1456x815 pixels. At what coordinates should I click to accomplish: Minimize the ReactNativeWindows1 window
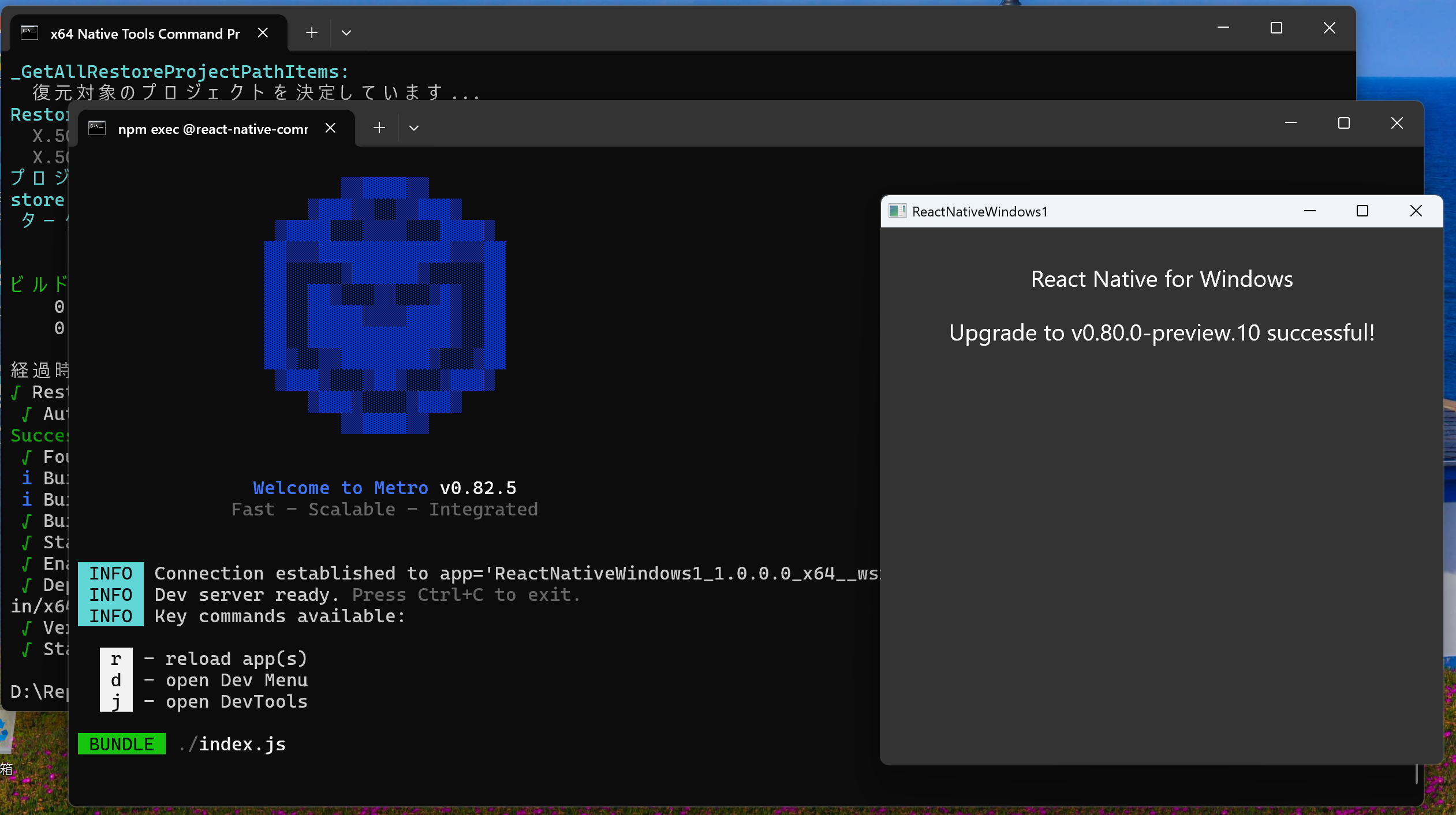pos(1309,211)
